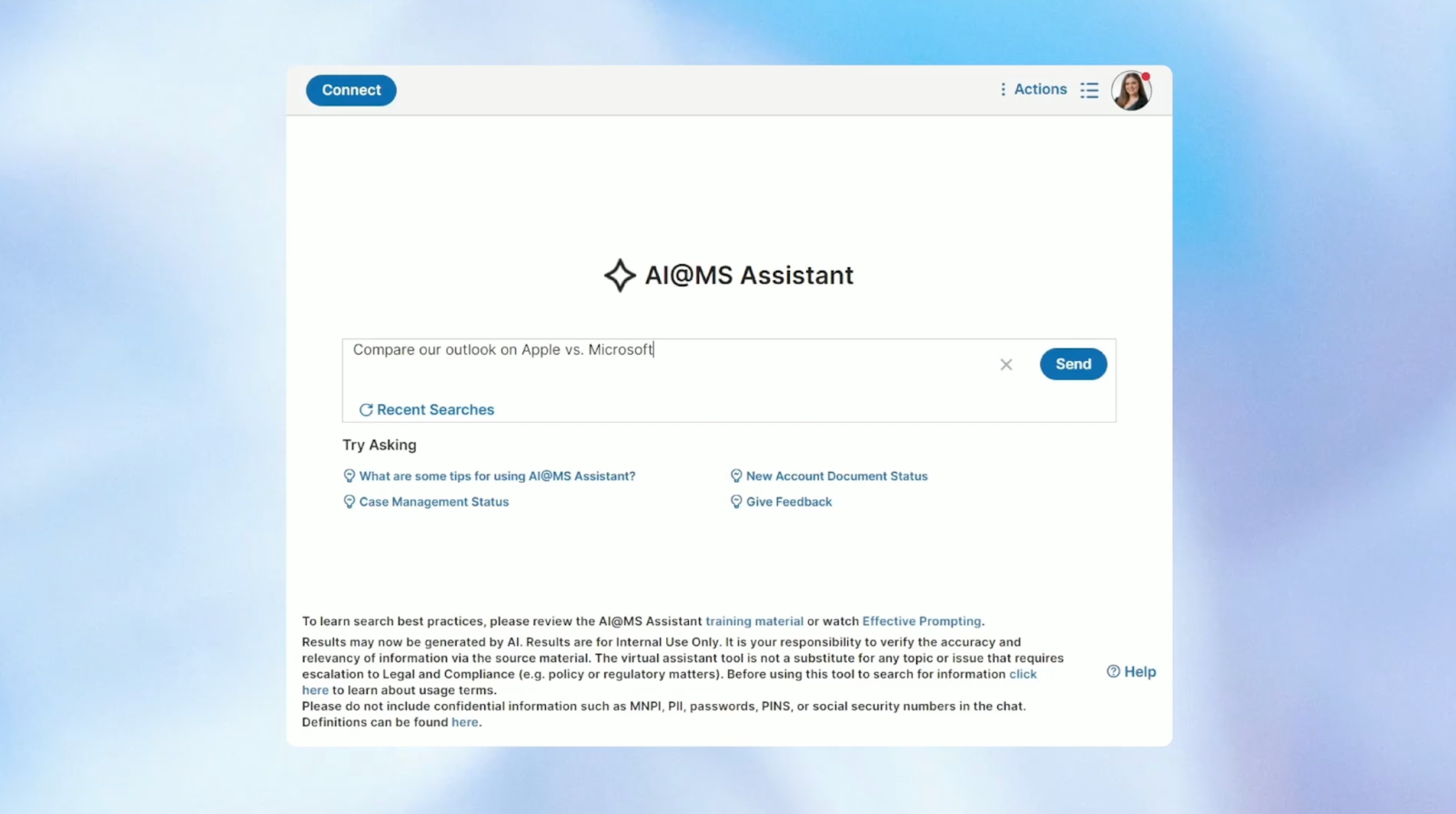Send the Apple vs. Microsoft query

tap(1073, 364)
